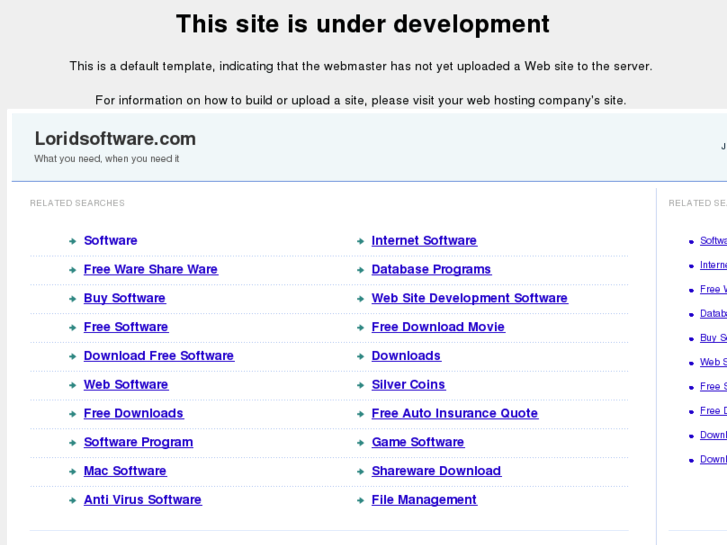This screenshot has height=545, width=727.
Task: Open the Buy S... link in the right sidebar
Action: pyautogui.click(x=713, y=338)
